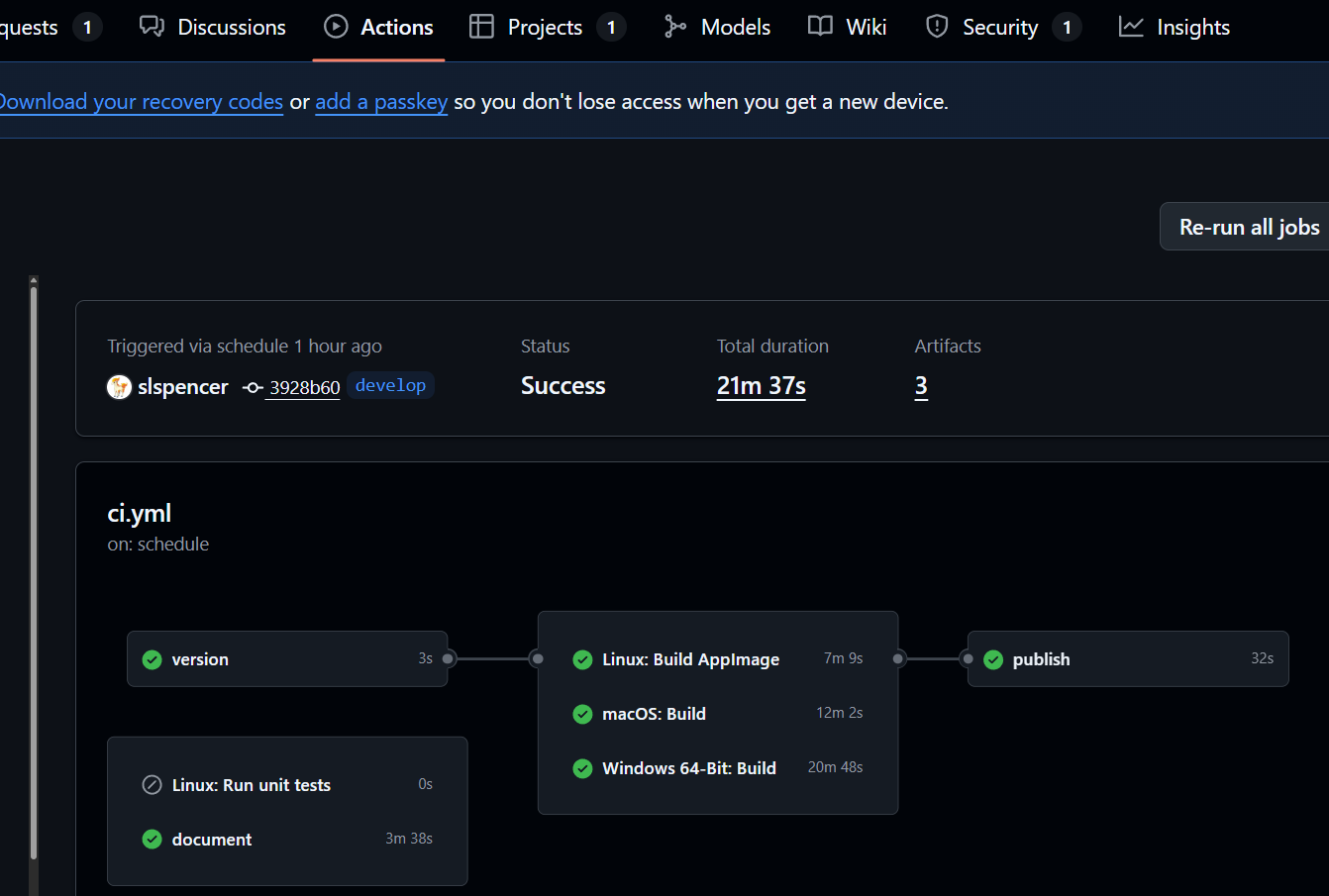Screen dimensions: 1329x896
Task: Open the macOS: Build job
Action: click(x=654, y=714)
